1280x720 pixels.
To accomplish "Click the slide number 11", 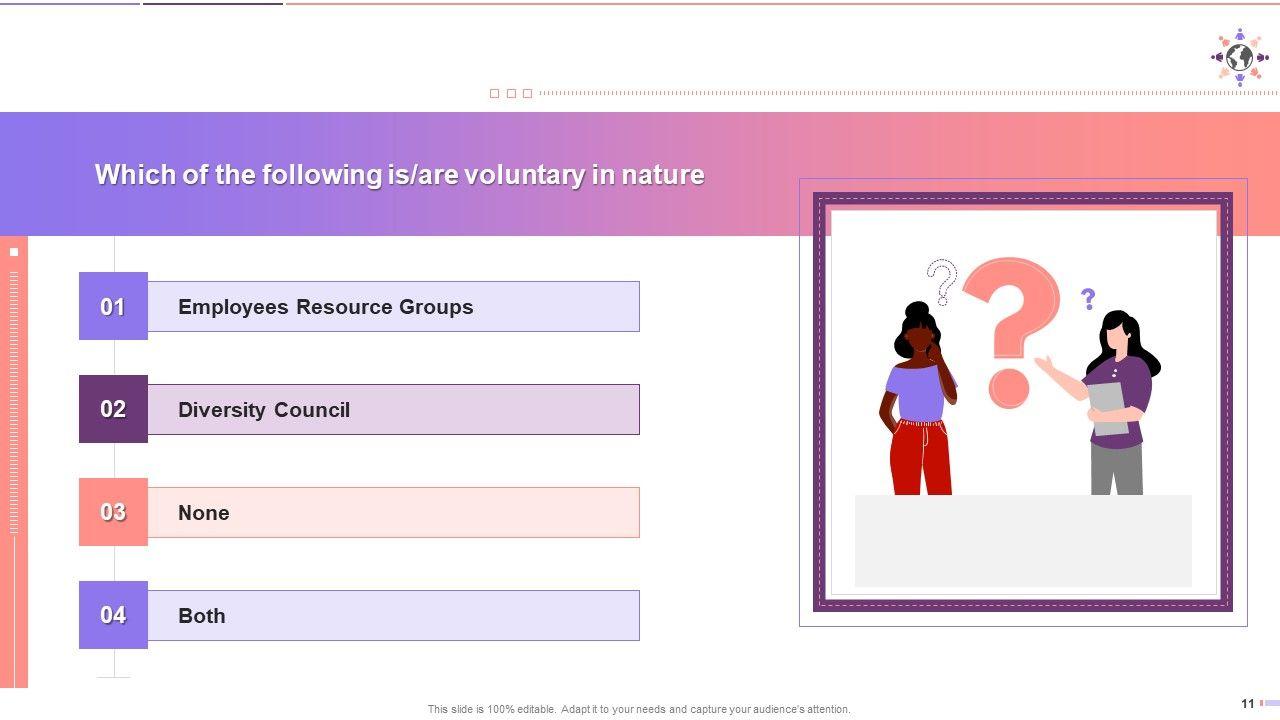I will tap(1247, 704).
